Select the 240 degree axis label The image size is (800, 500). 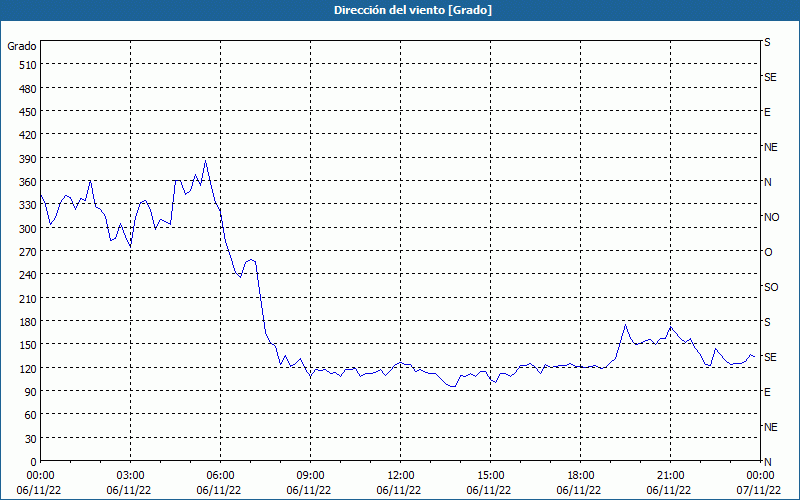point(28,275)
